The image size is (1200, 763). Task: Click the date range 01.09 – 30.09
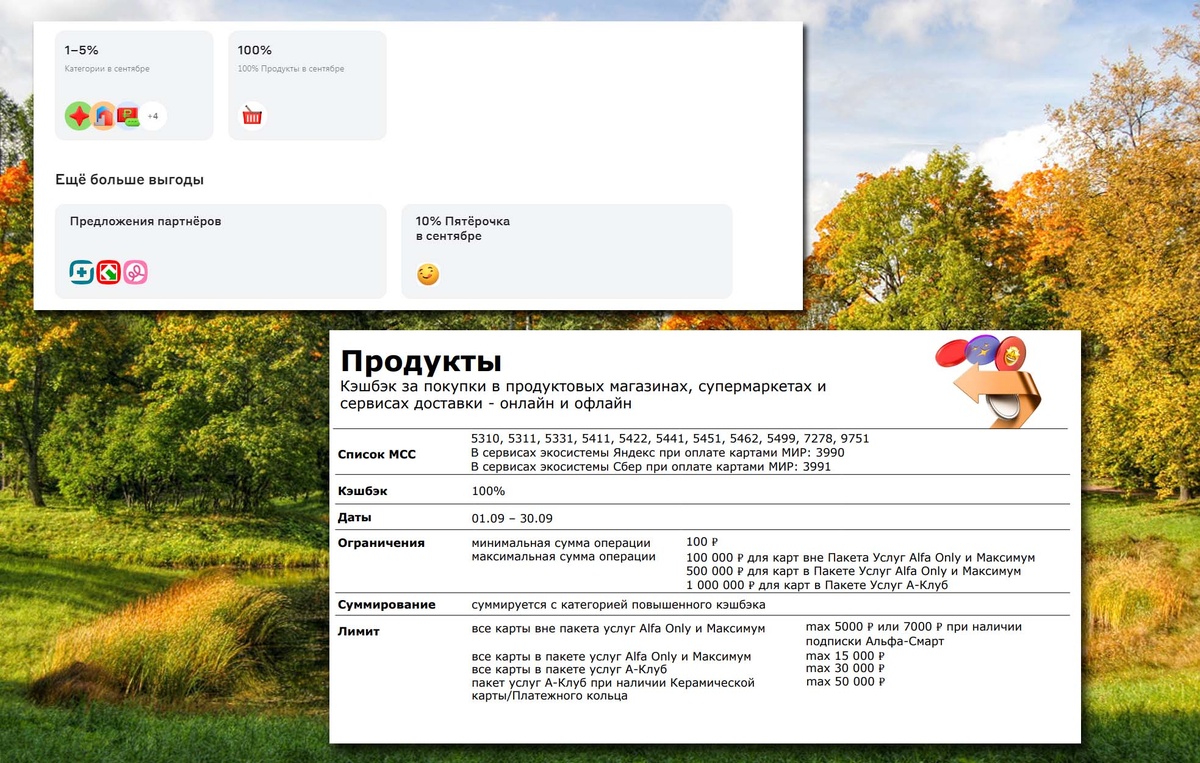pos(512,518)
